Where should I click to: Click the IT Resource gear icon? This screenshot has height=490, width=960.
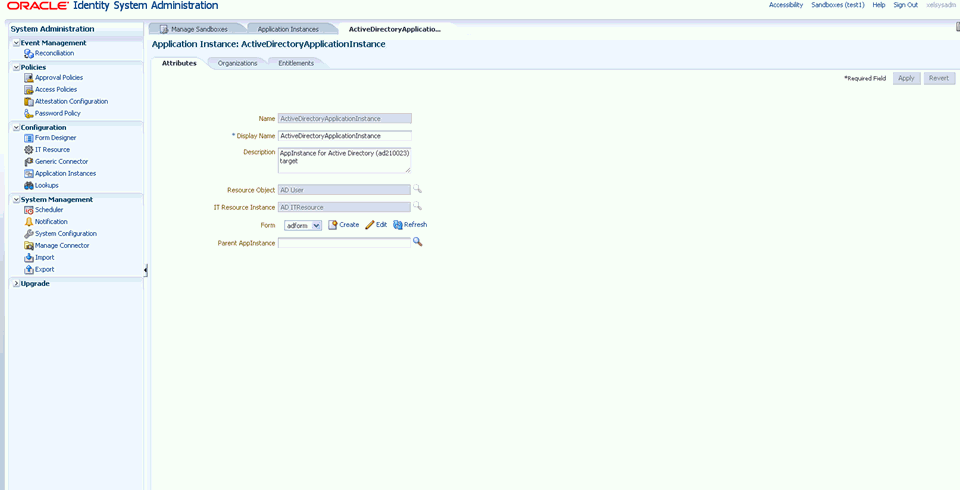[29, 149]
